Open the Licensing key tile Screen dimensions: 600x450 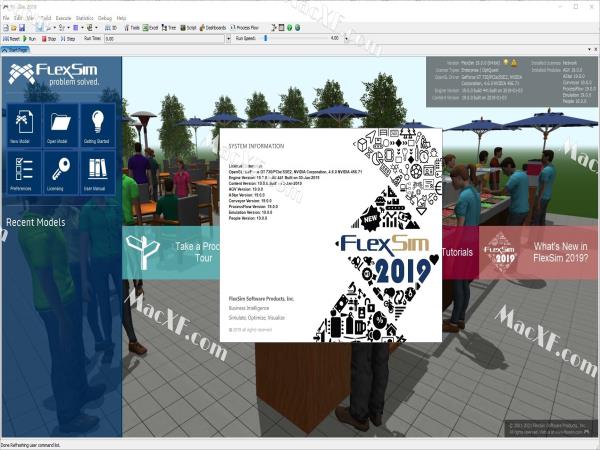coord(60,173)
